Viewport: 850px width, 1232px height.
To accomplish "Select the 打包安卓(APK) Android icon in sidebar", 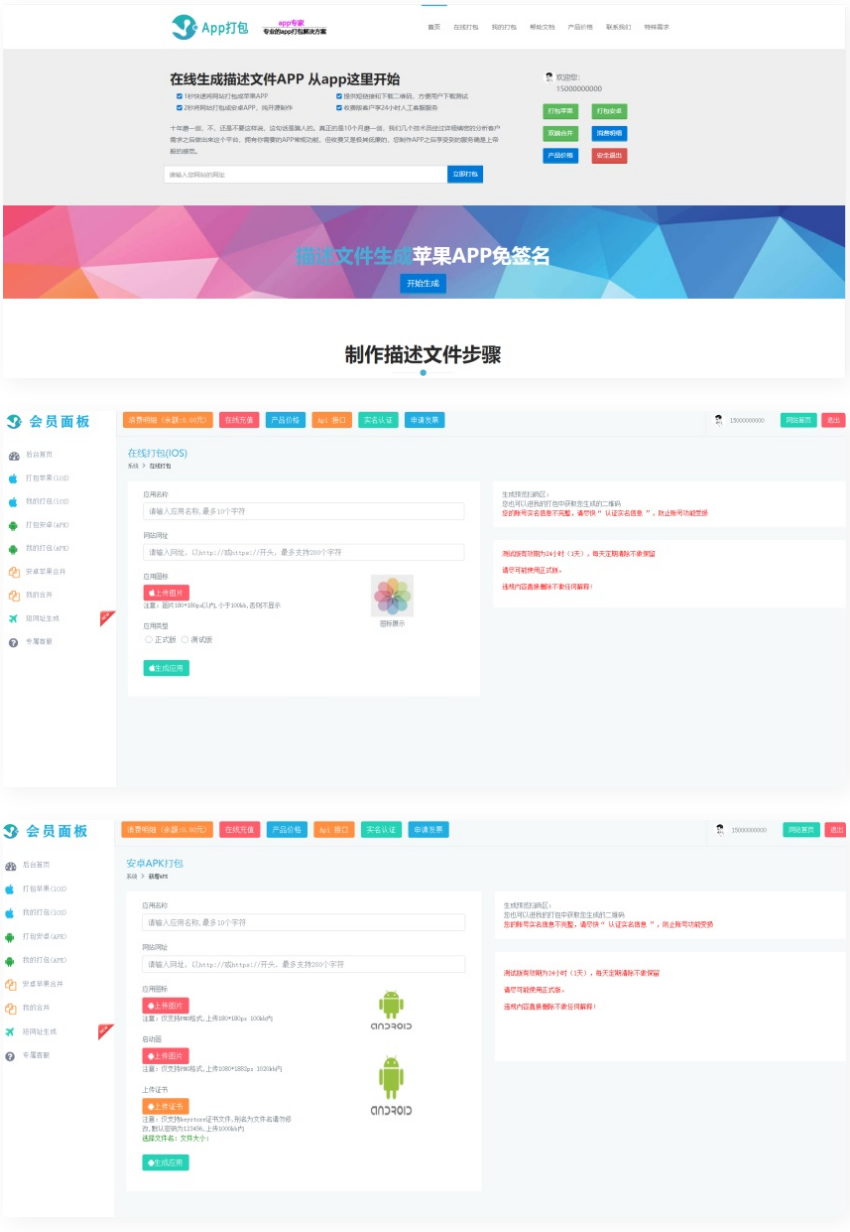I will (x=14, y=525).
